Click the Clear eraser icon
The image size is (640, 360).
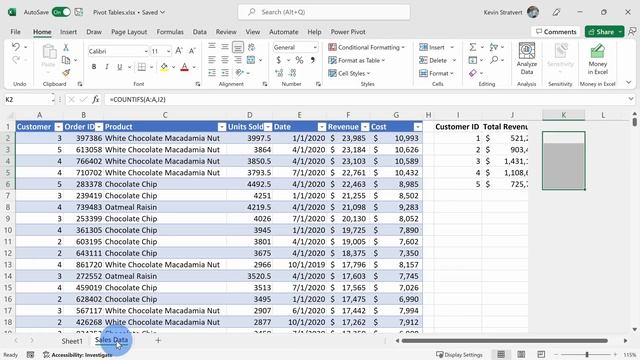pyautogui.click(x=473, y=73)
